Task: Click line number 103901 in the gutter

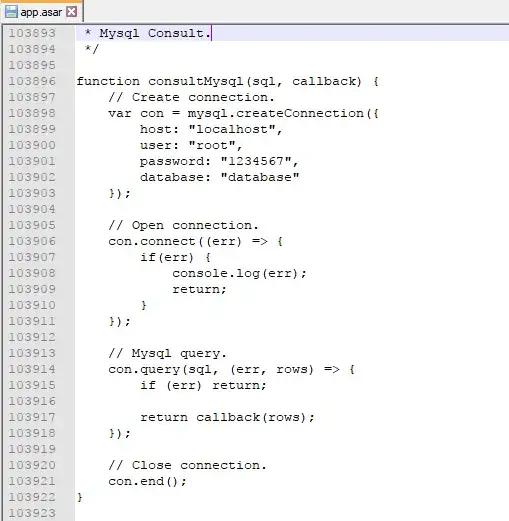Action: click(32, 161)
